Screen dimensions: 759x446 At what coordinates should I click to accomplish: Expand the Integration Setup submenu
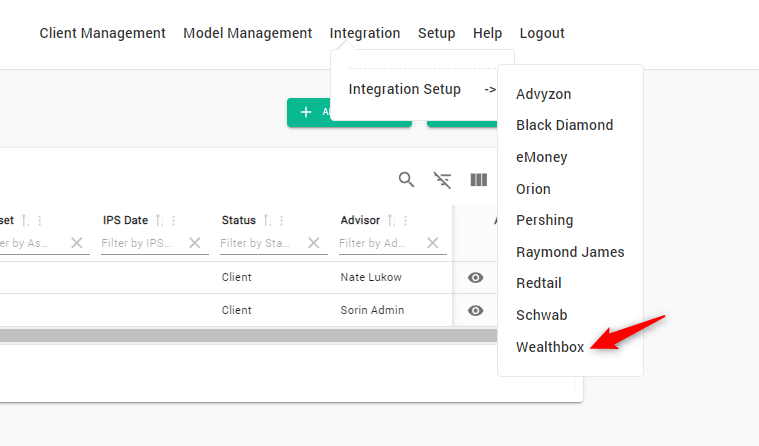pyautogui.click(x=422, y=89)
